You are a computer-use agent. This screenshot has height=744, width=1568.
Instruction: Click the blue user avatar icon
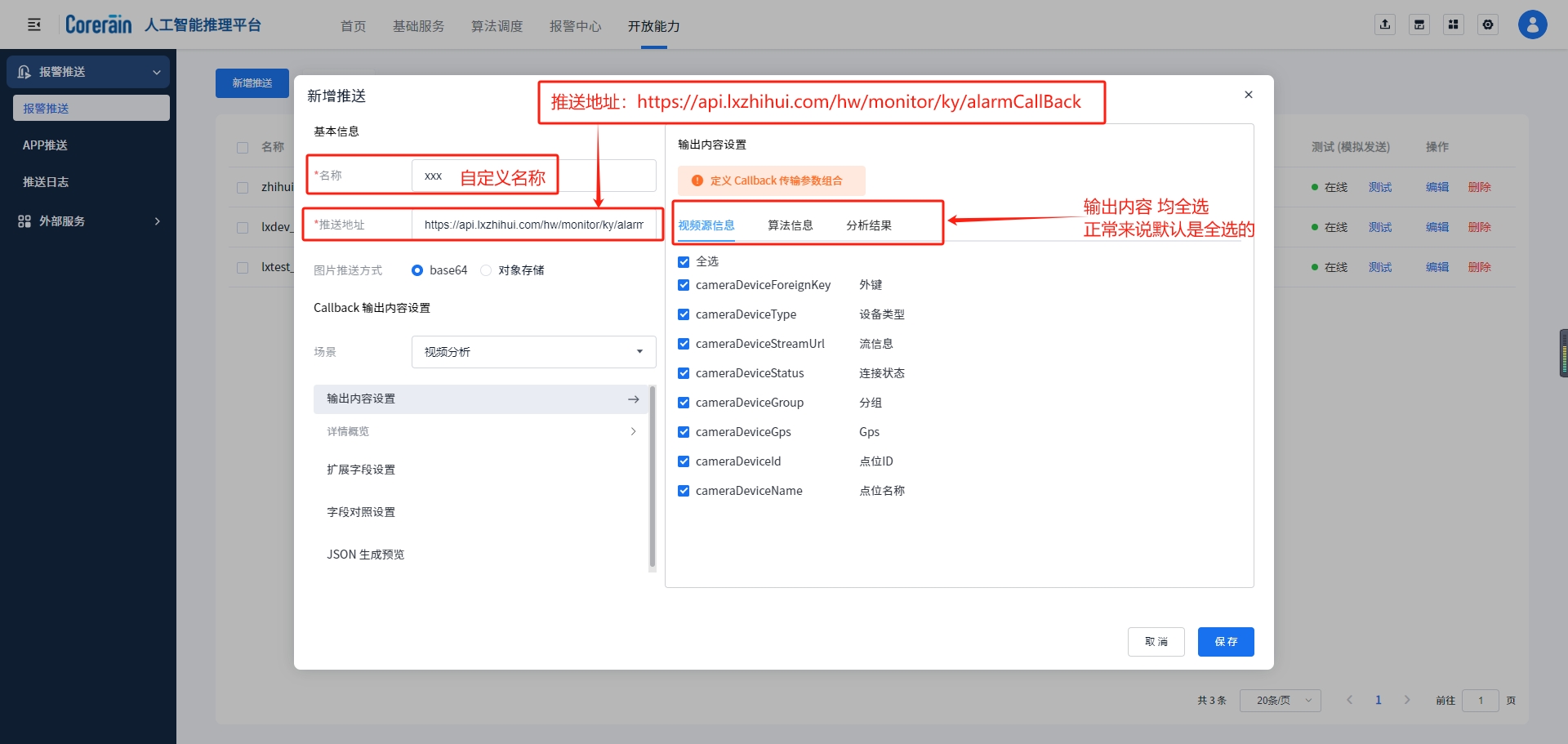point(1532,25)
